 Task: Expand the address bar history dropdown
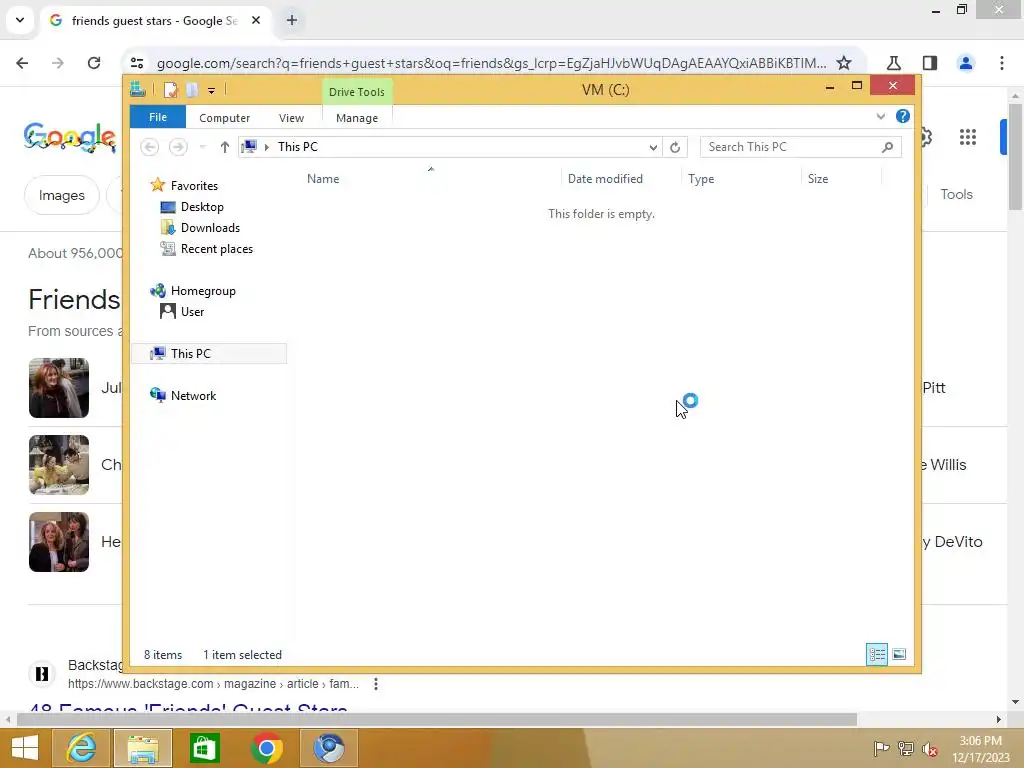652,148
